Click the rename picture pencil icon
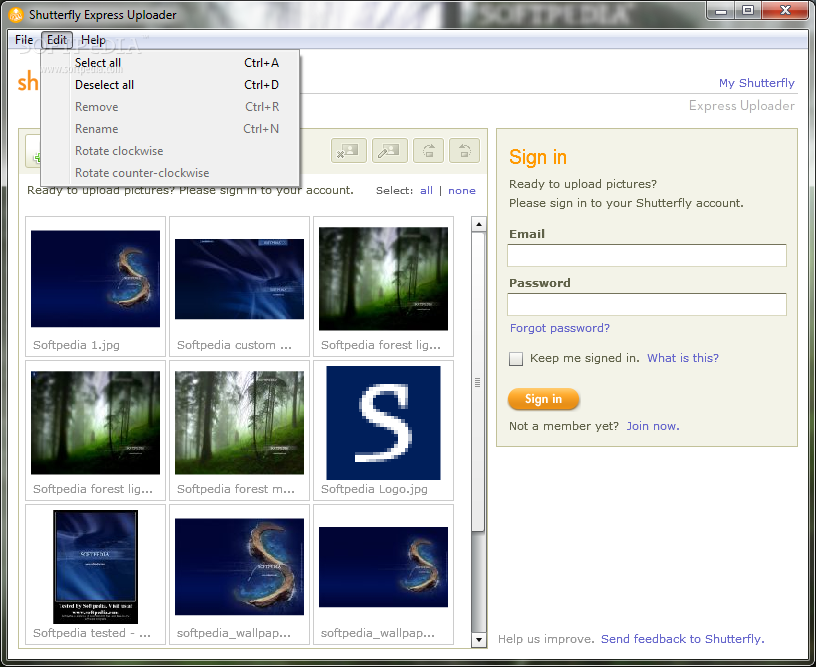Viewport: 816px width, 667px height. [389, 151]
